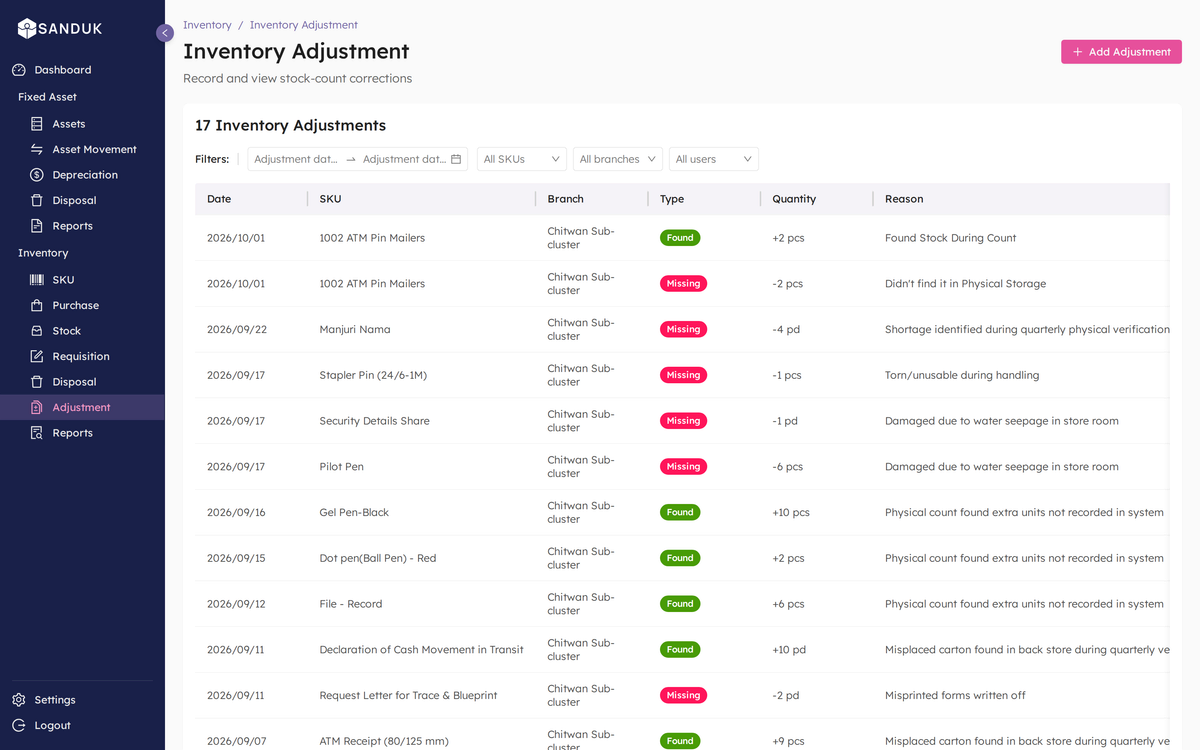Click the start Adjustment date field
This screenshot has height=750, width=1200.
click(296, 159)
